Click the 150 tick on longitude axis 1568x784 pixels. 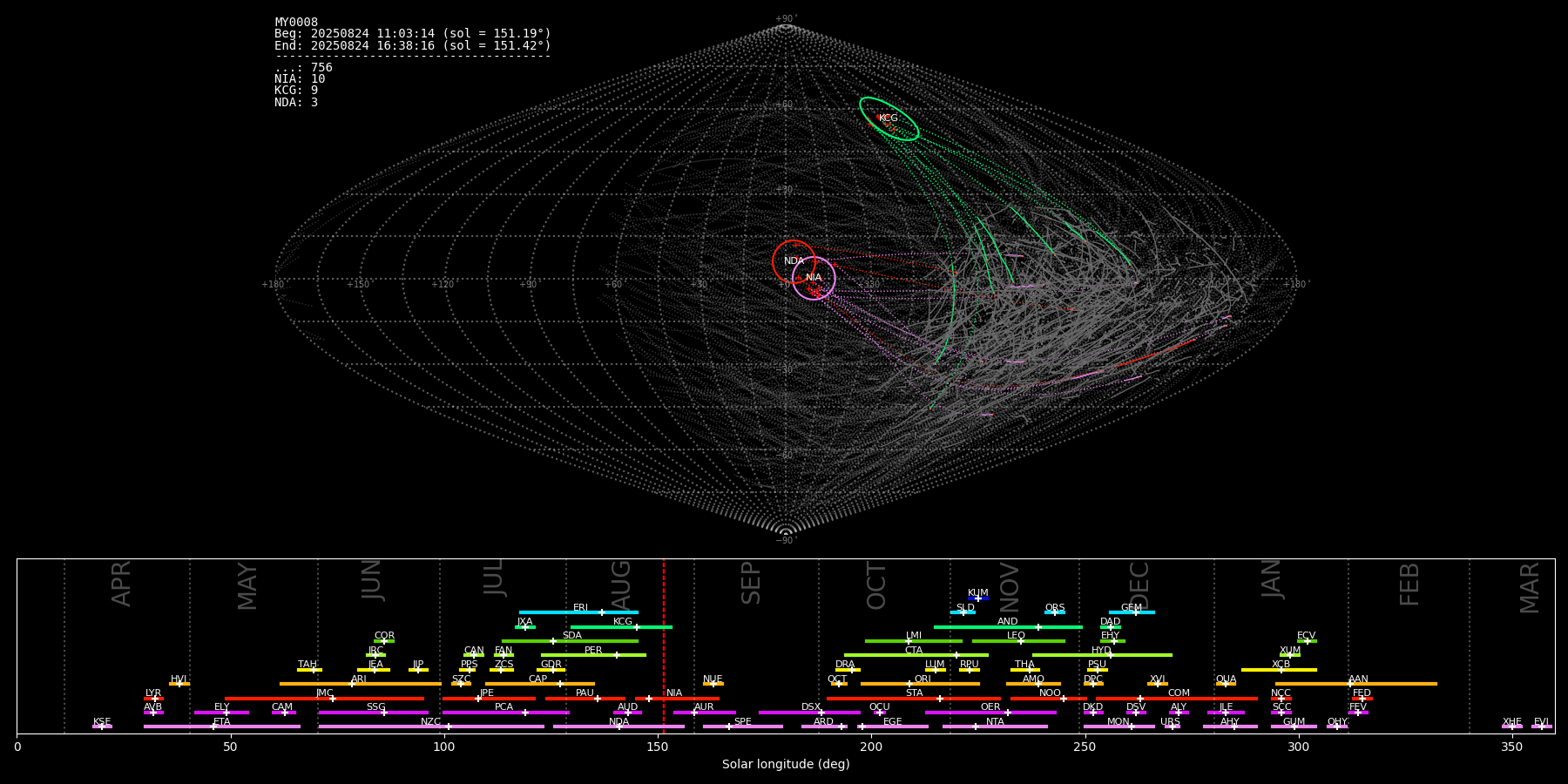tap(658, 747)
